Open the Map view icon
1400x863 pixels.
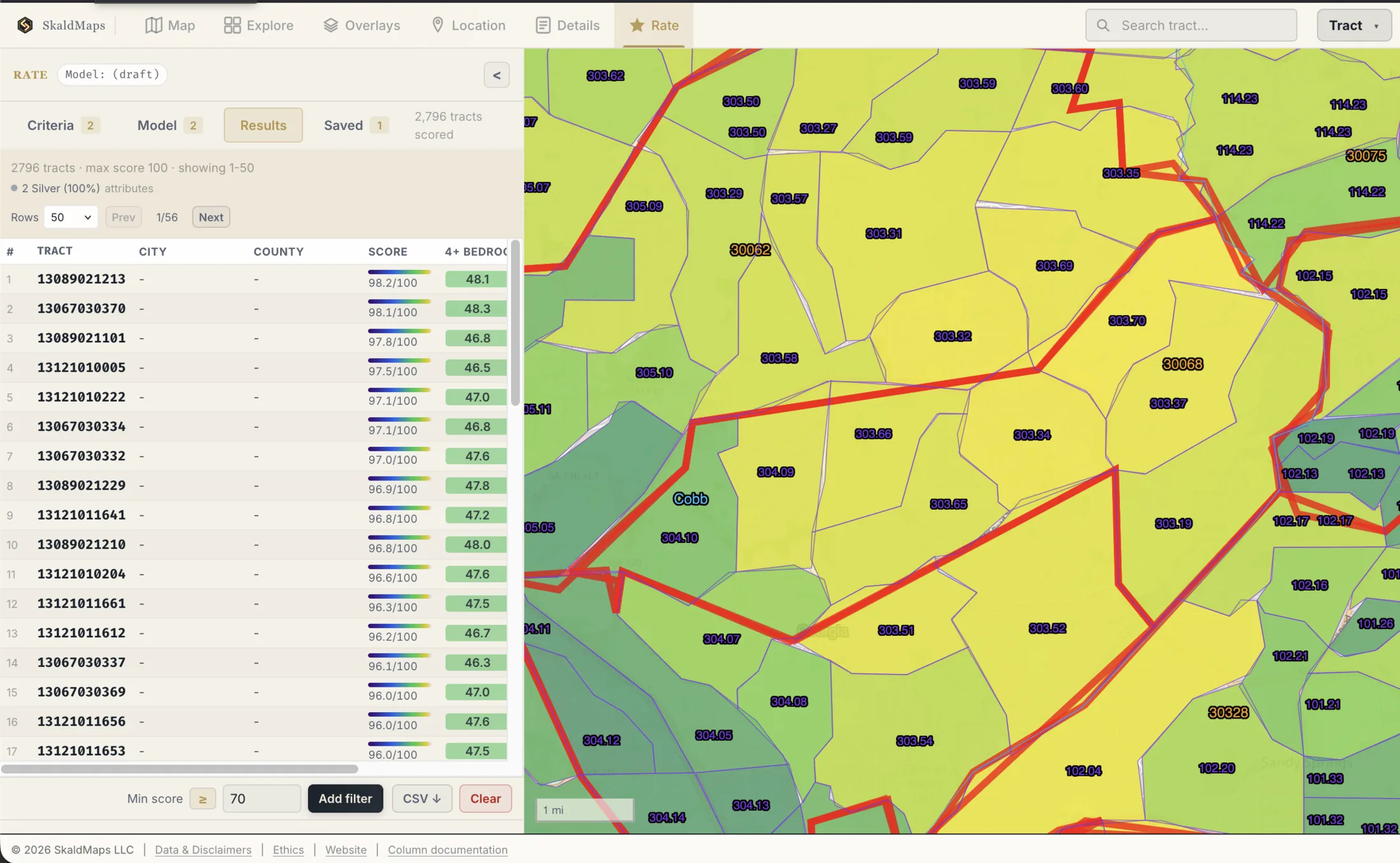(153, 25)
